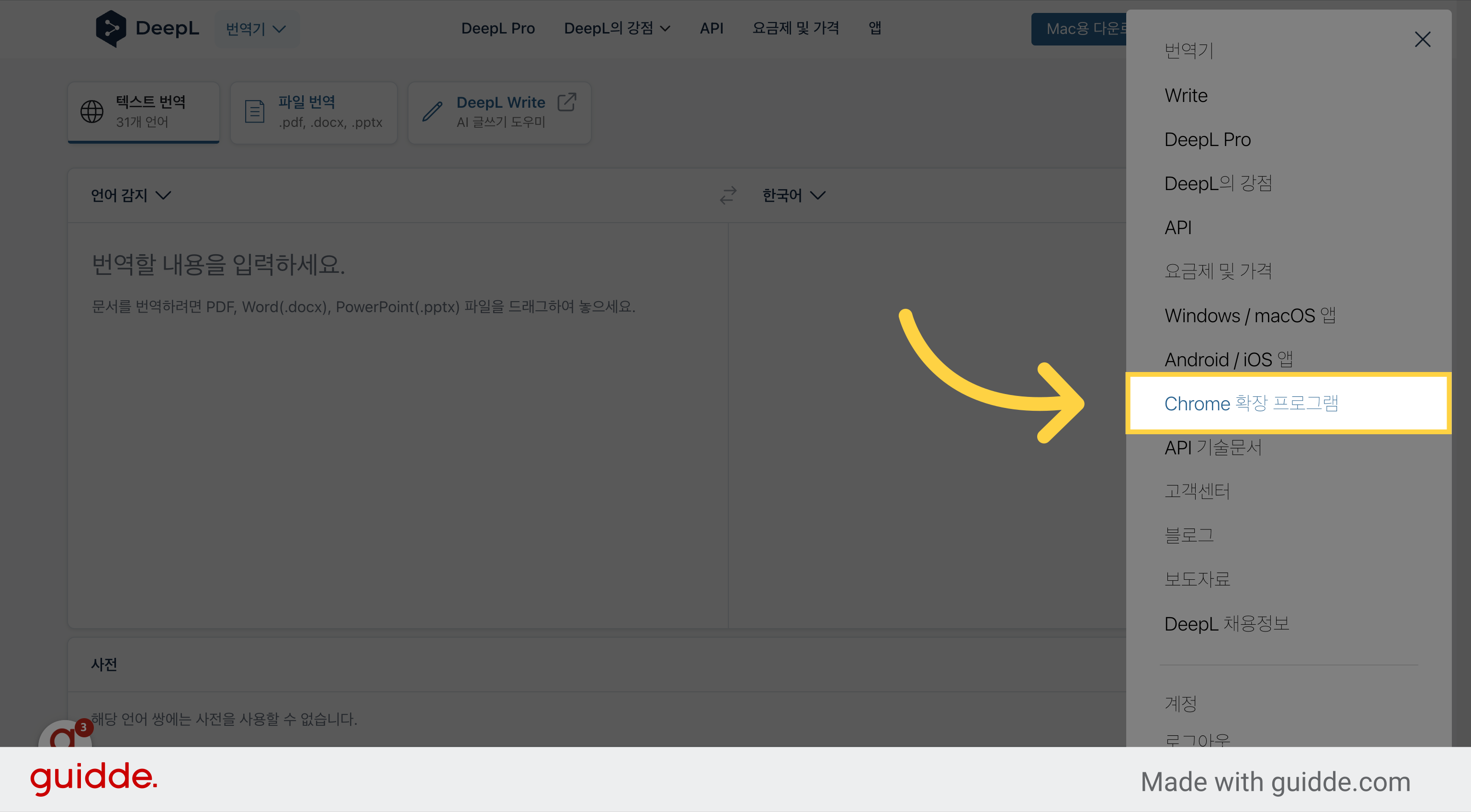
Task: Swap languages with the arrows icon
Action: pos(728,195)
